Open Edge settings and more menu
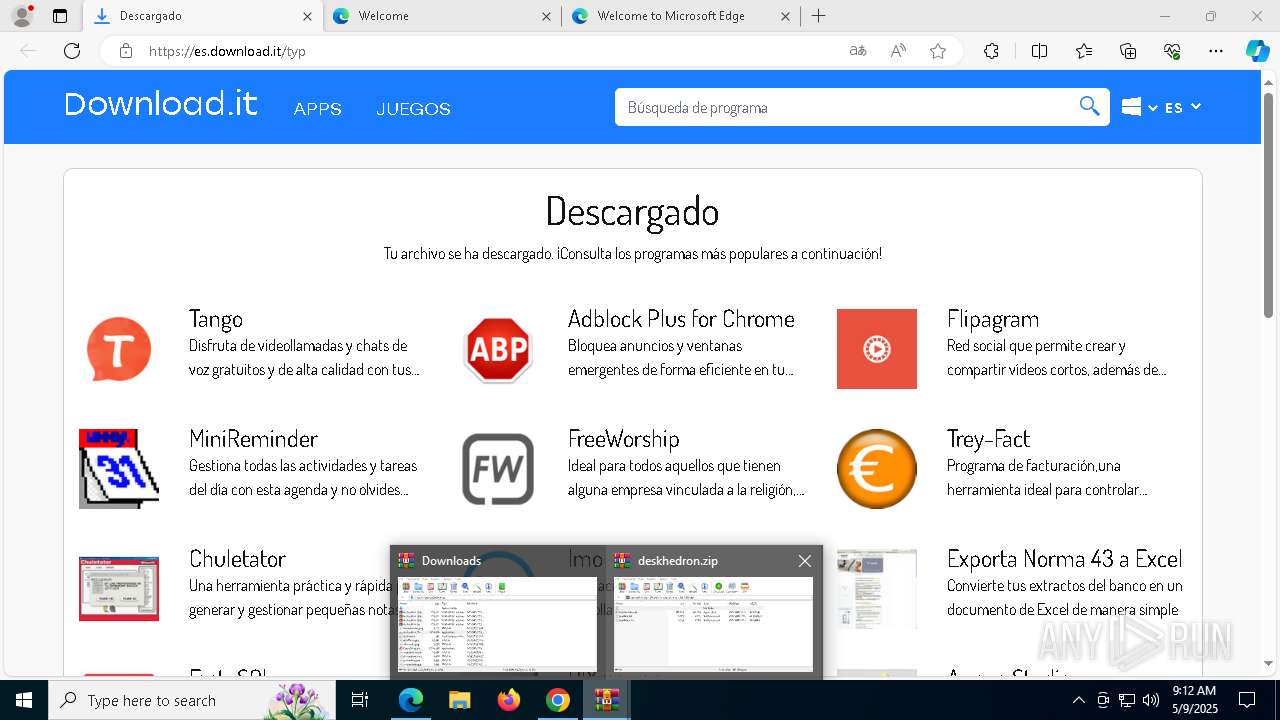Image resolution: width=1280 pixels, height=720 pixels. [x=1216, y=51]
